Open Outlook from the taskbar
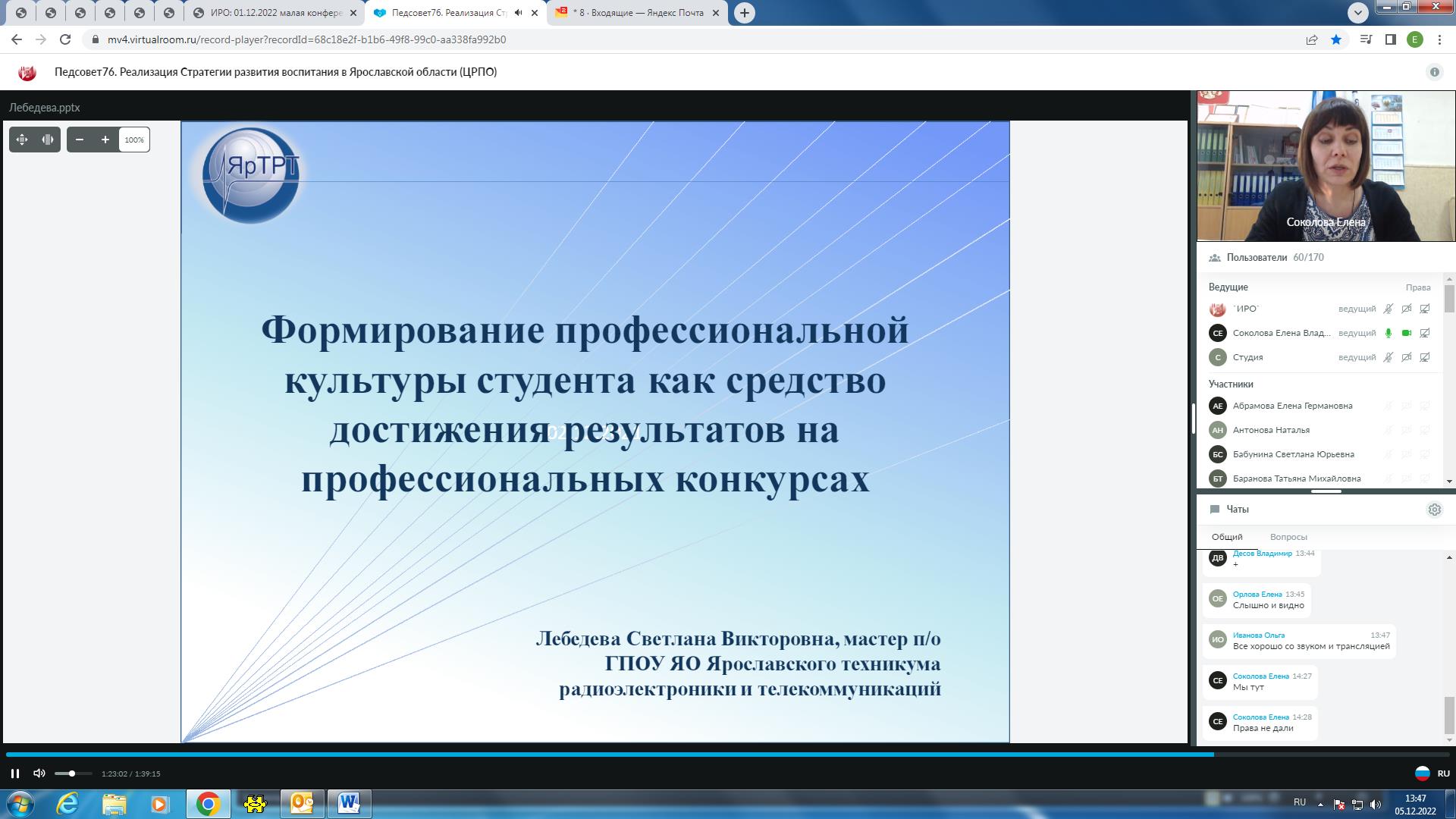This screenshot has width=1456, height=819. tap(302, 804)
